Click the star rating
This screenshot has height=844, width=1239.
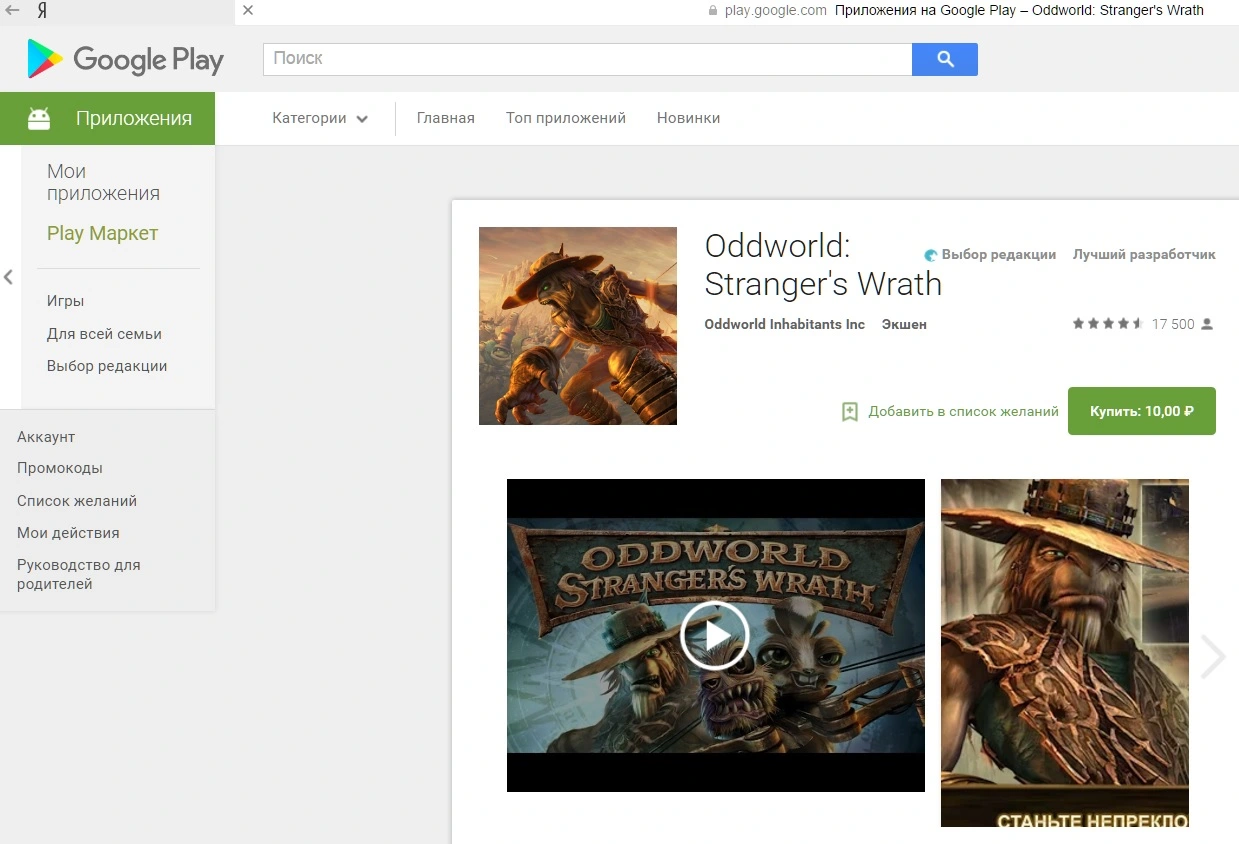(x=1108, y=324)
